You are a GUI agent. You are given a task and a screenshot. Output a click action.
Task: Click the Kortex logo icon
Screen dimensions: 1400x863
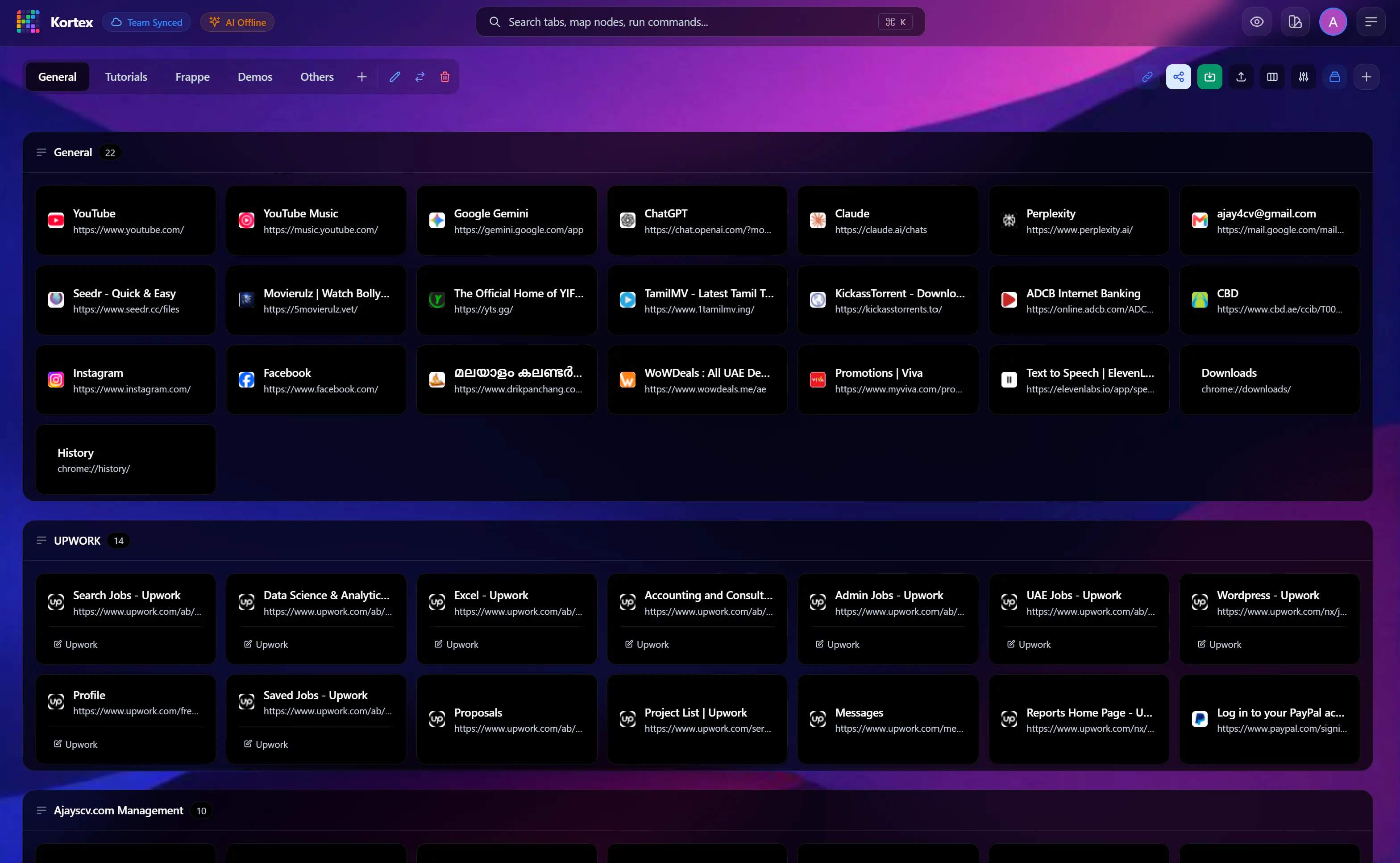[x=28, y=22]
